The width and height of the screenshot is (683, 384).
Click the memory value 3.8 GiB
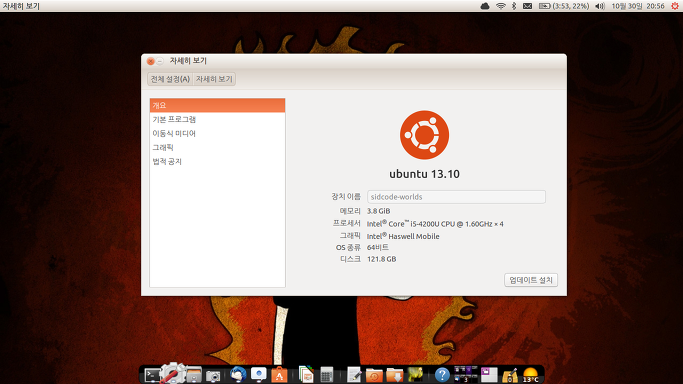point(379,211)
